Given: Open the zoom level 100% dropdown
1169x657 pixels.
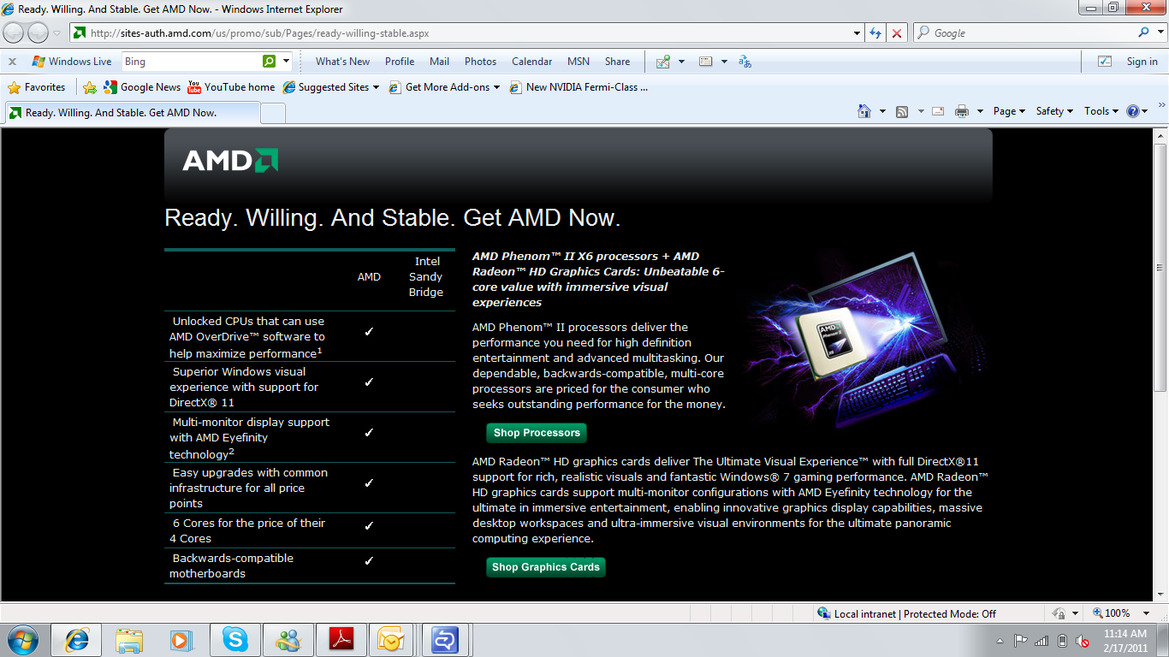Looking at the screenshot, I should 1146,613.
